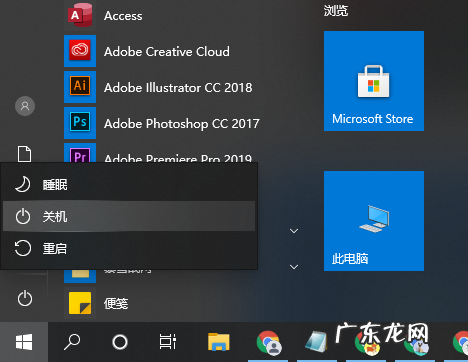
Task: Open File Explorer from taskbar
Action: [x=219, y=342]
